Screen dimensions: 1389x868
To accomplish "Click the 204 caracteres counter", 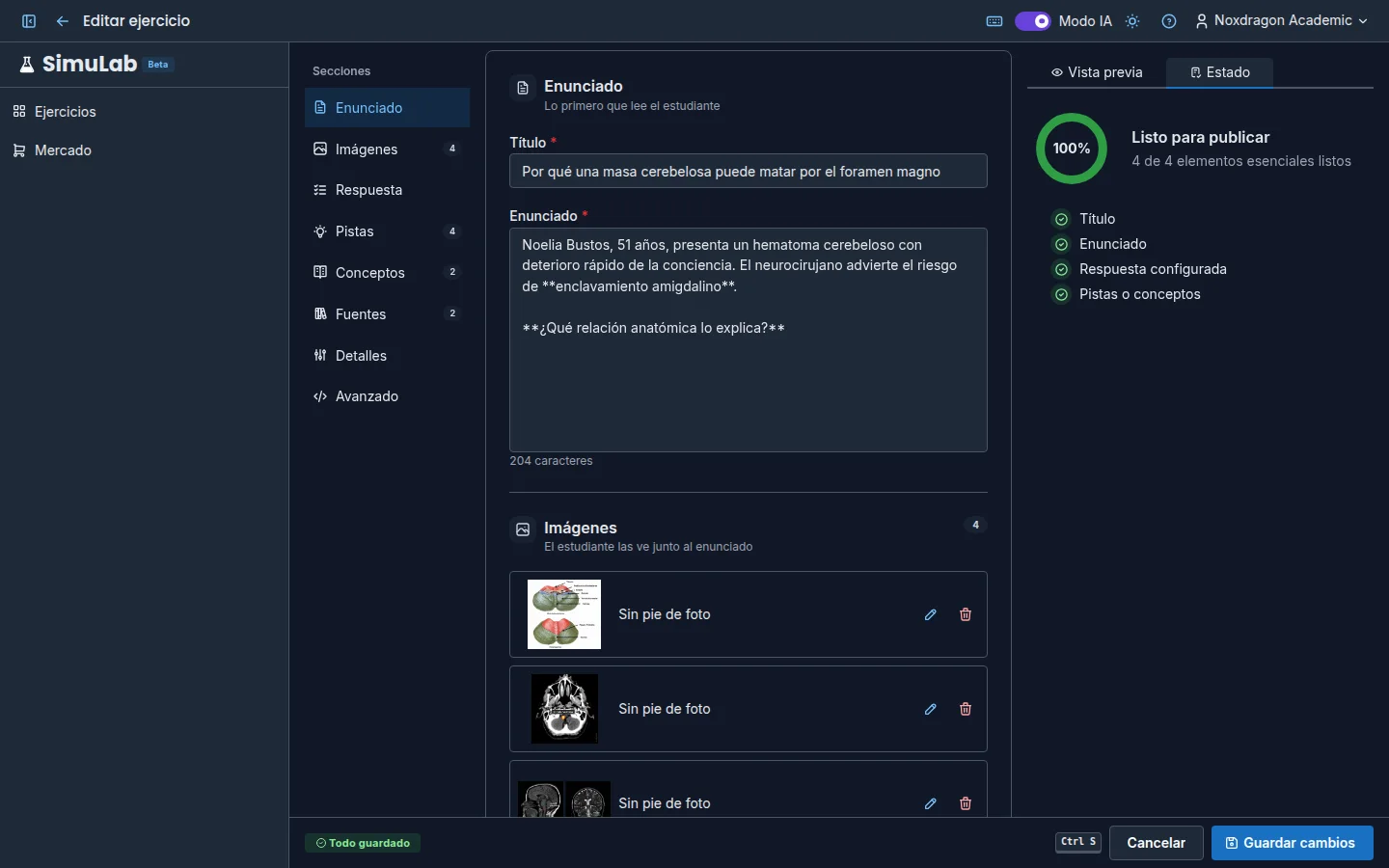I will click(x=551, y=461).
